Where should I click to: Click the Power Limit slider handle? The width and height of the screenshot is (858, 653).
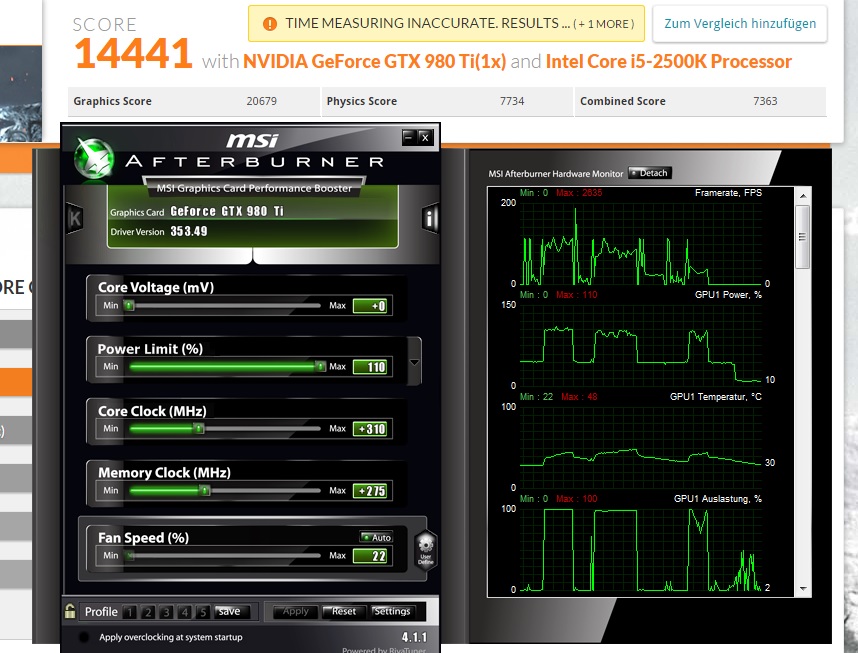click(321, 366)
